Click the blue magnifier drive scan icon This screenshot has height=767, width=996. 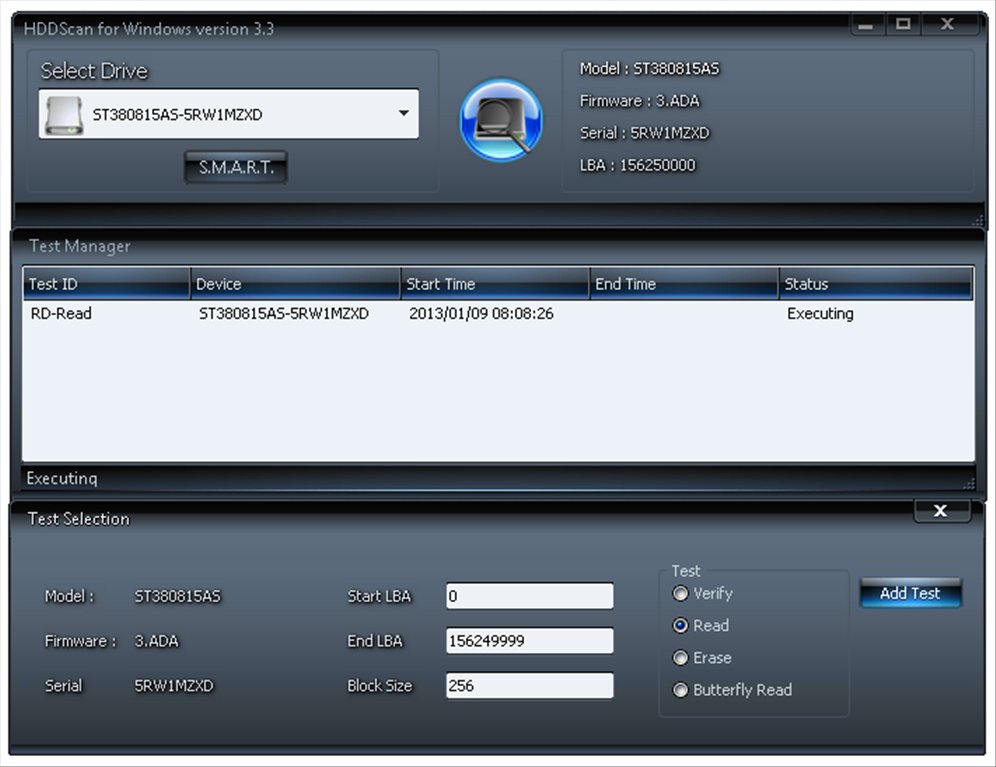(501, 119)
